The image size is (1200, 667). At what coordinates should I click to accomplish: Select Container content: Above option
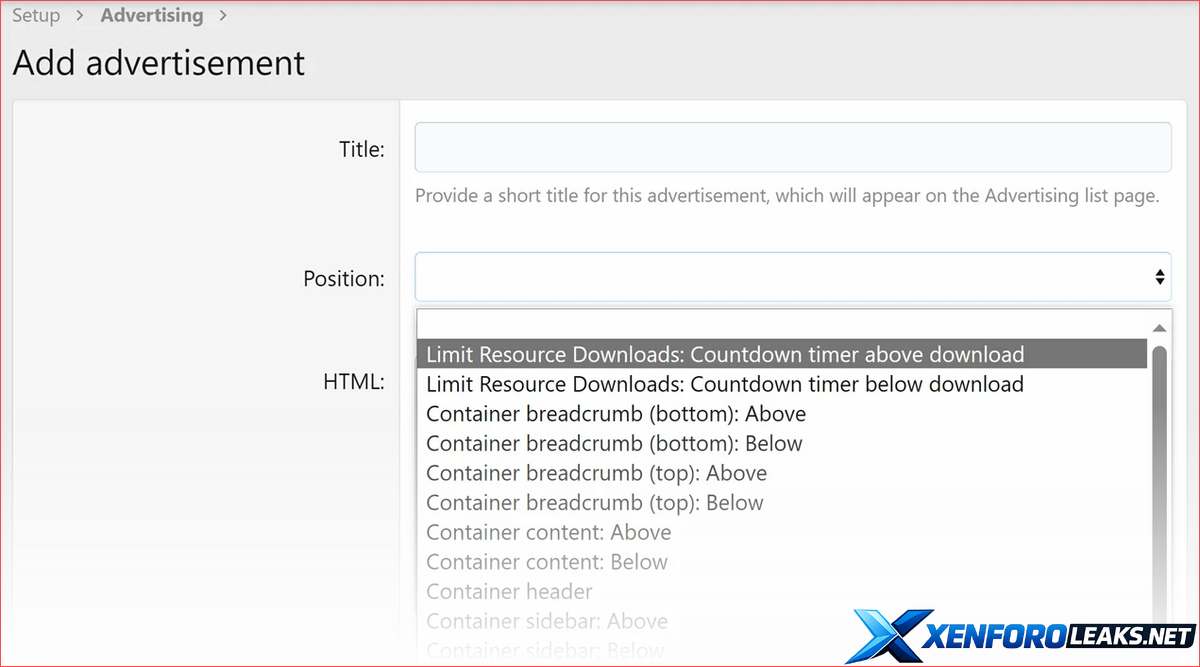[x=548, y=532]
